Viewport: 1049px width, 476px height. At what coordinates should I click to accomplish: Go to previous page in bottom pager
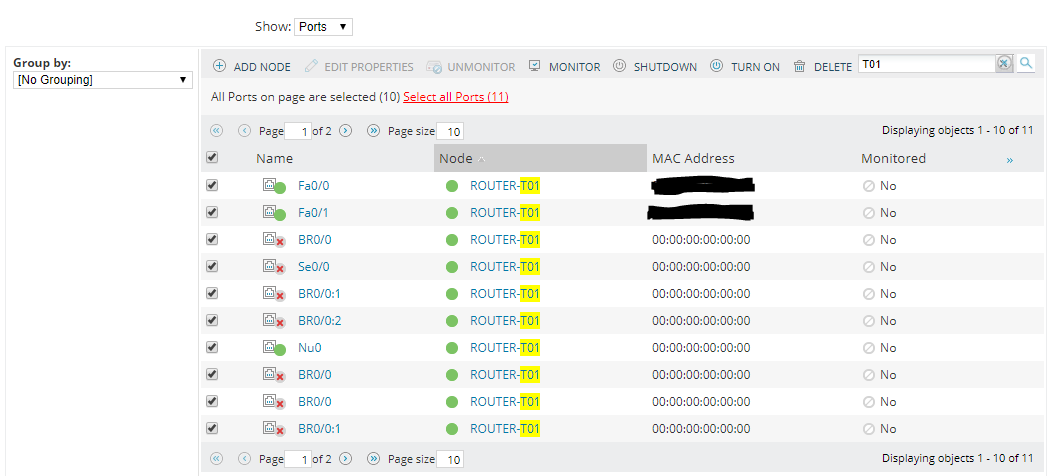244,459
